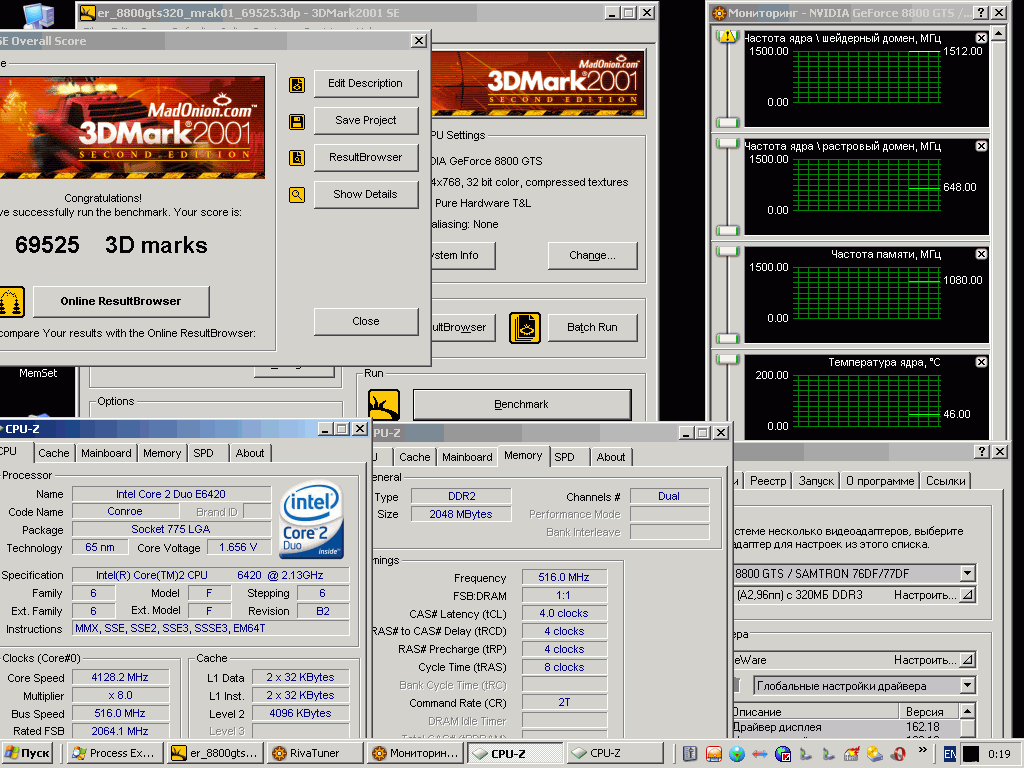Click the Batch Run button
The image size is (1024, 768).
(592, 327)
